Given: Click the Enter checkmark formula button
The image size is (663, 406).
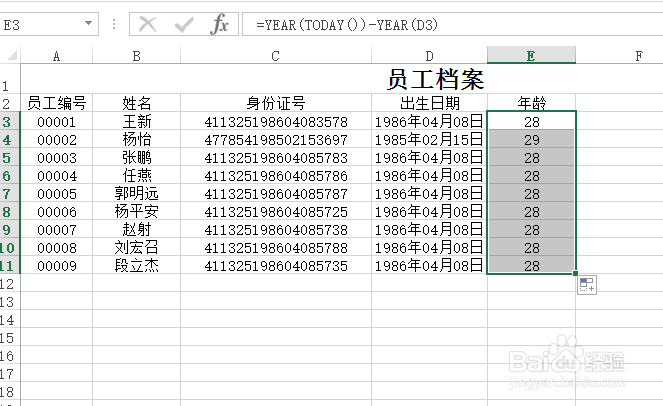Looking at the screenshot, I should pos(184,25).
